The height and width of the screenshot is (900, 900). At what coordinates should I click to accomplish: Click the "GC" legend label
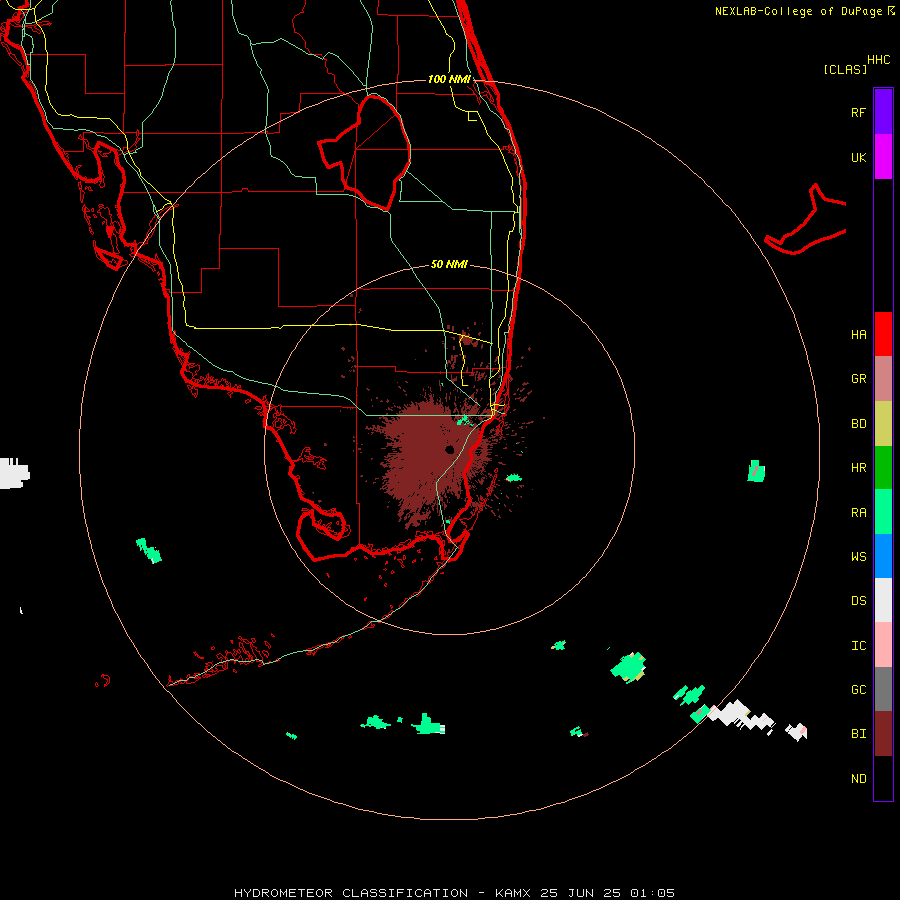858,690
